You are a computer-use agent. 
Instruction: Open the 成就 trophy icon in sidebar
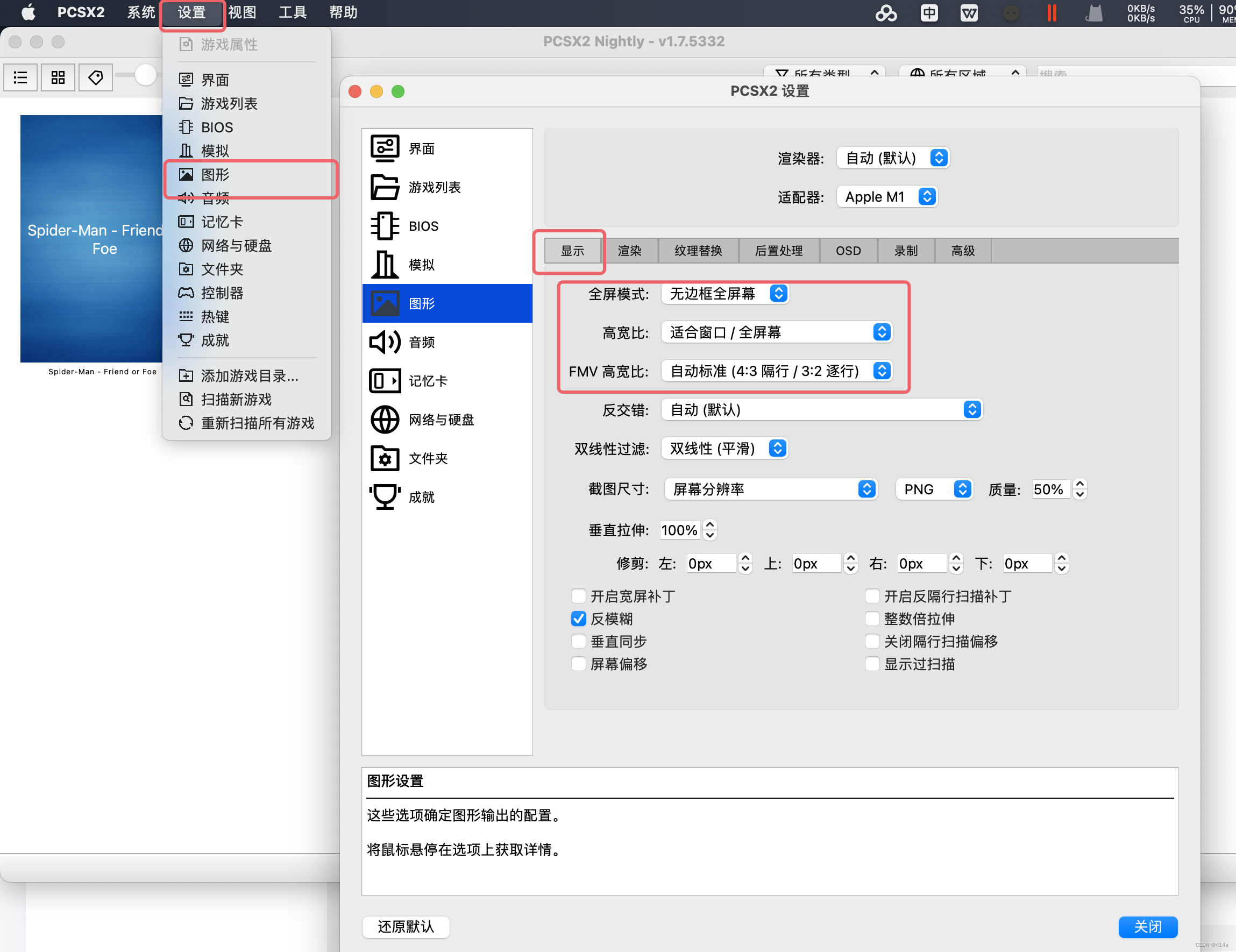click(385, 497)
